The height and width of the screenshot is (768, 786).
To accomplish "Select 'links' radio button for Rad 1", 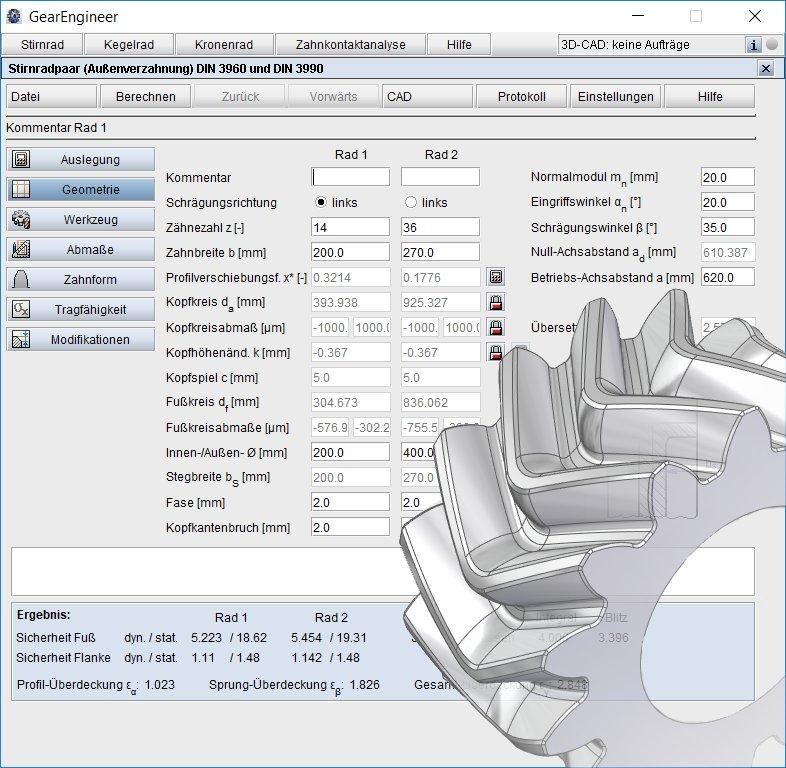I will tap(321, 202).
